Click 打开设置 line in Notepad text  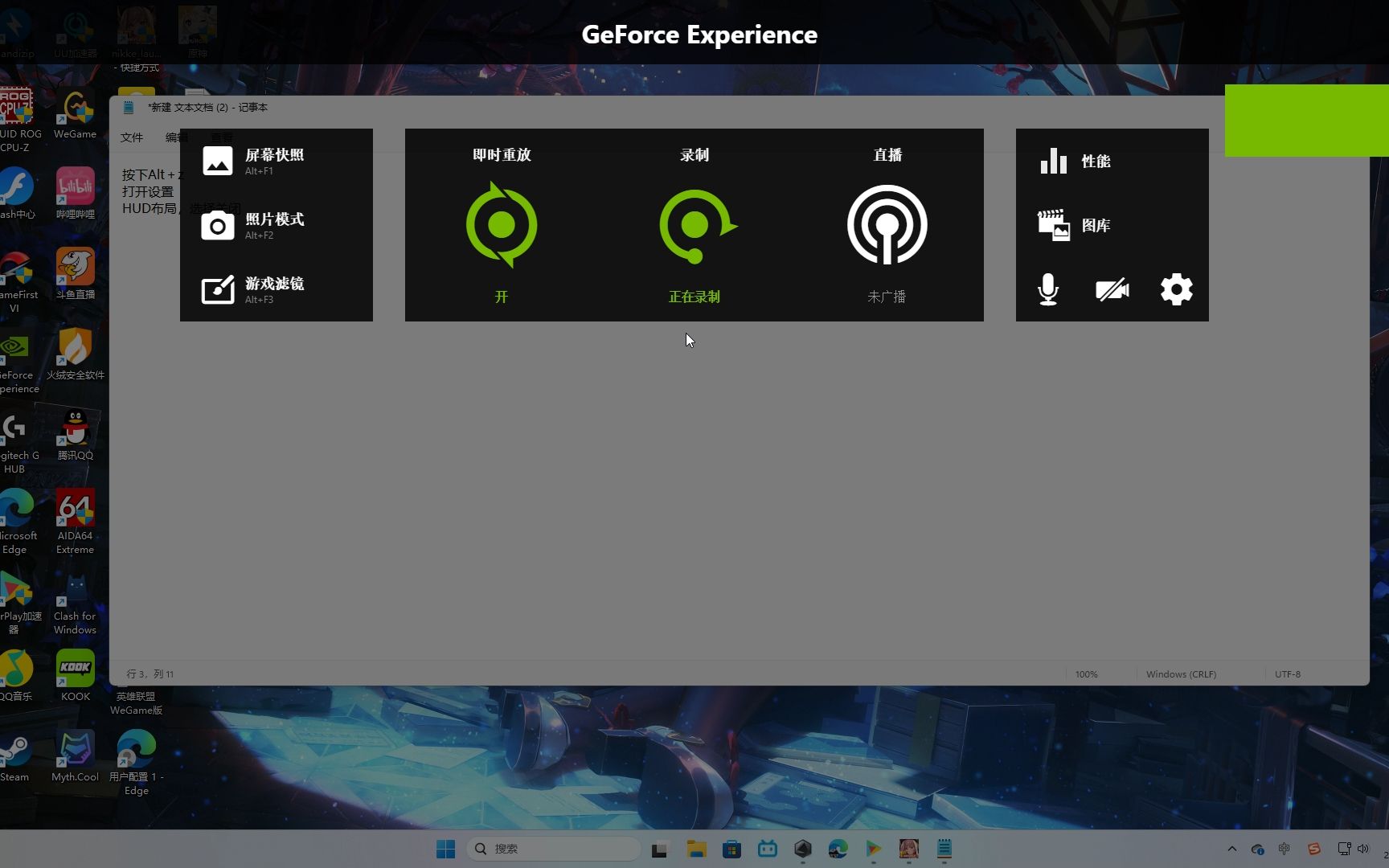148,191
